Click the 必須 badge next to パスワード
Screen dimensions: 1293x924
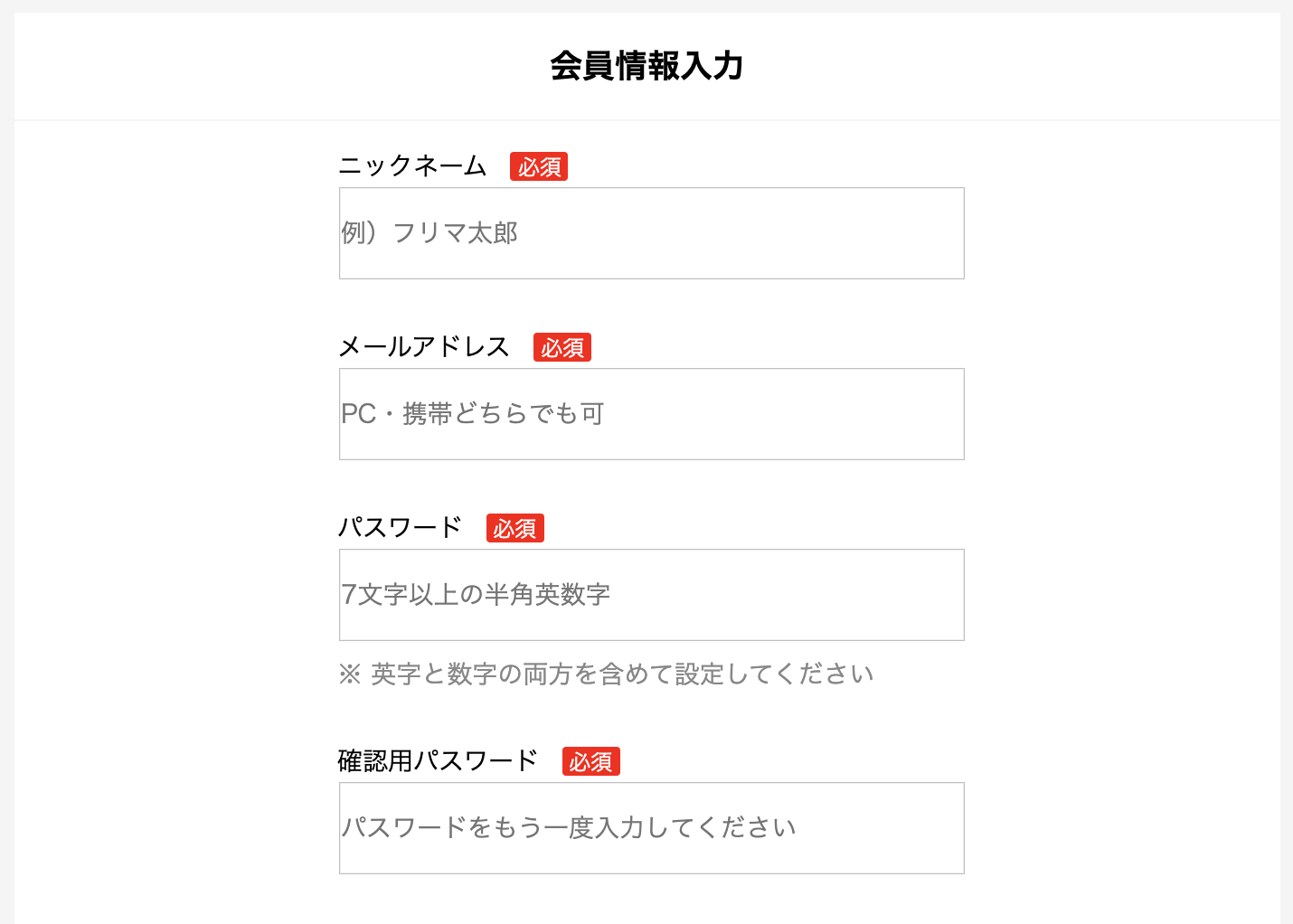click(x=514, y=527)
